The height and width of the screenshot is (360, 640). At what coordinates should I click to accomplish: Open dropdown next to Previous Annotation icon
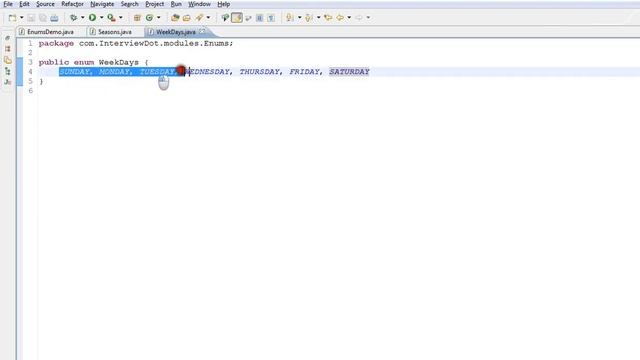tap(318, 18)
